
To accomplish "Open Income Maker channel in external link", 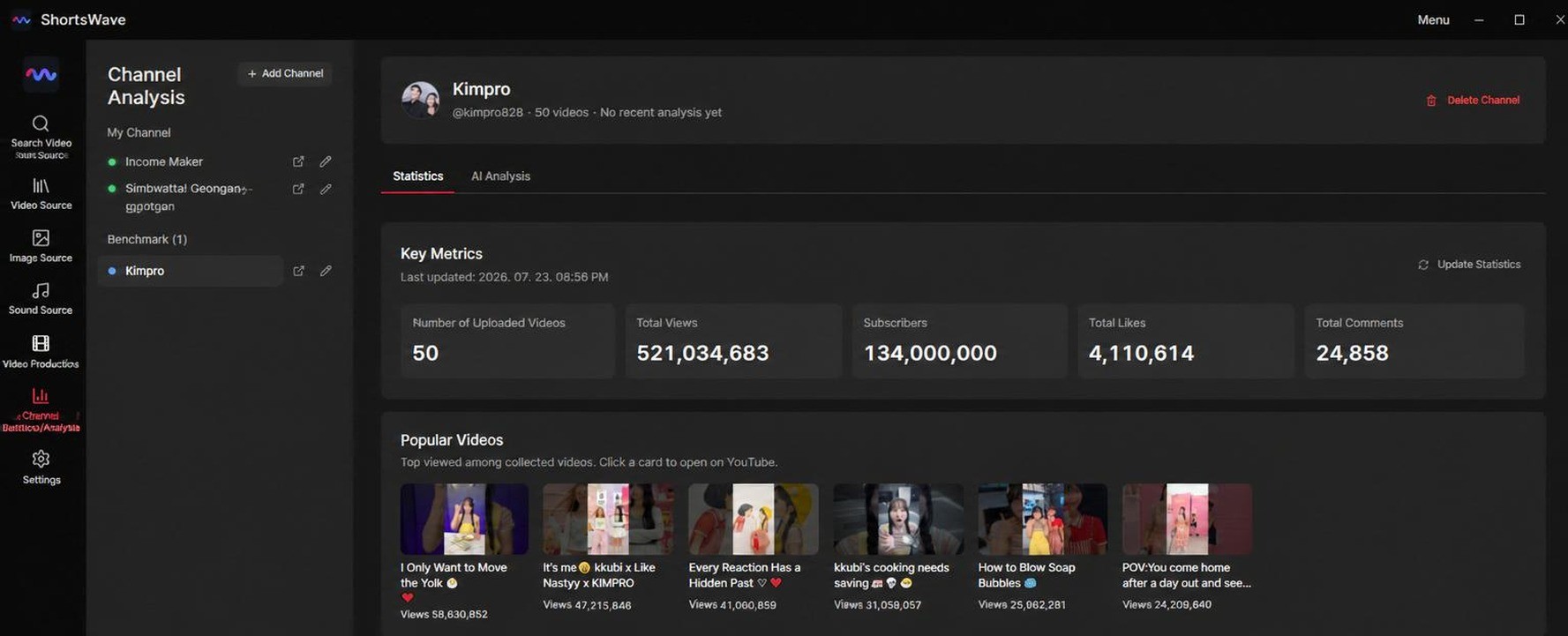I will coord(298,161).
